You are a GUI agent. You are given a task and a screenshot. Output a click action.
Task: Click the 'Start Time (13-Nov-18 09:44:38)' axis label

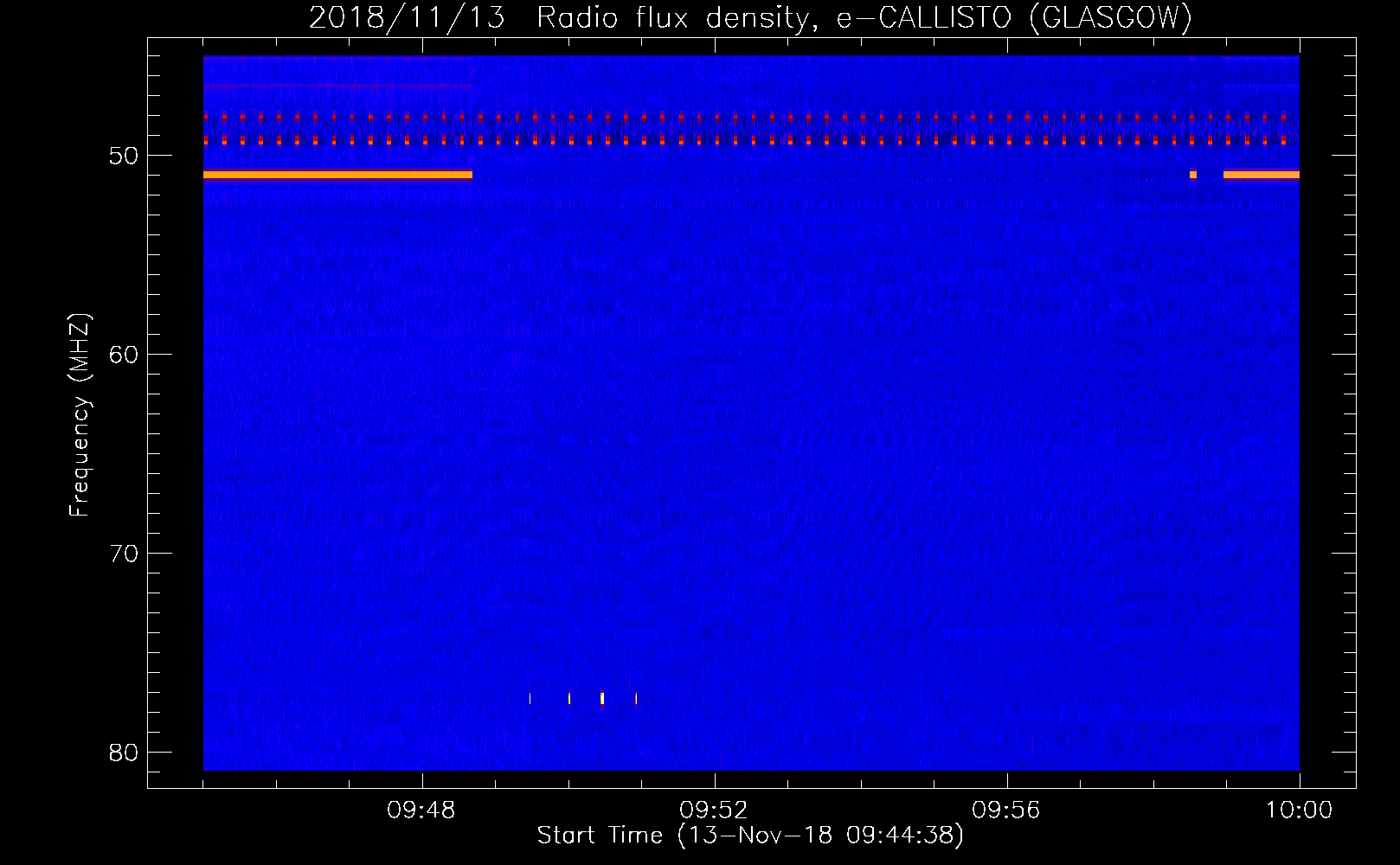[750, 836]
